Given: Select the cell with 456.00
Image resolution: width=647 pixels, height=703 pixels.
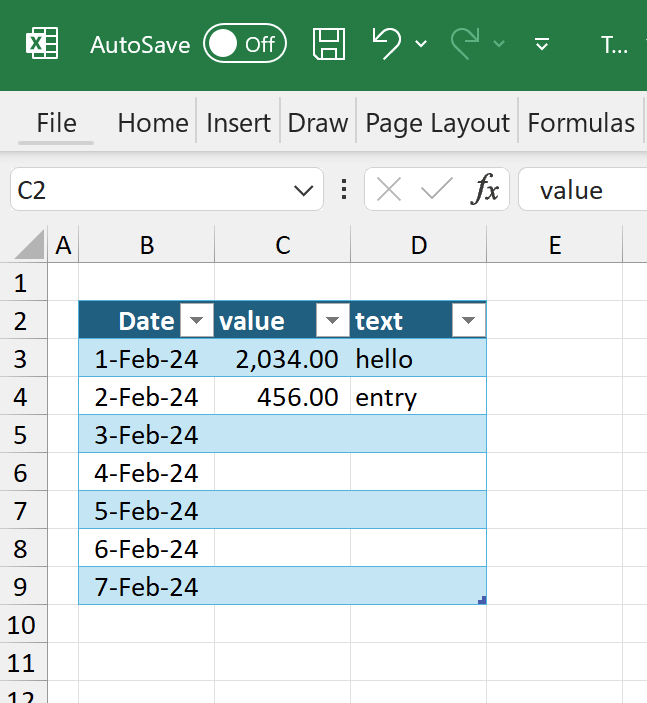Looking at the screenshot, I should (x=282, y=396).
